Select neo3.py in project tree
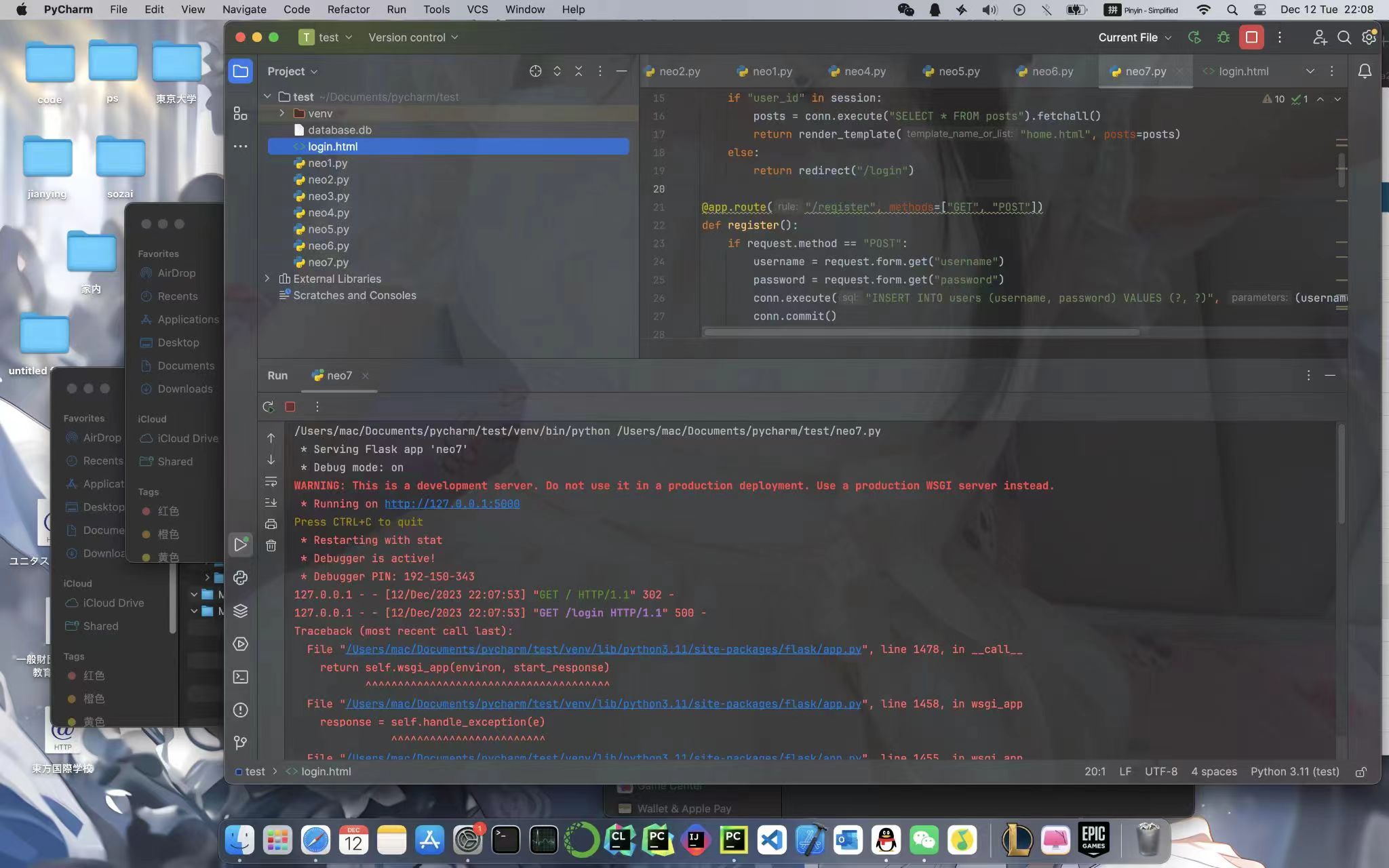This screenshot has width=1389, height=868. coord(328,196)
